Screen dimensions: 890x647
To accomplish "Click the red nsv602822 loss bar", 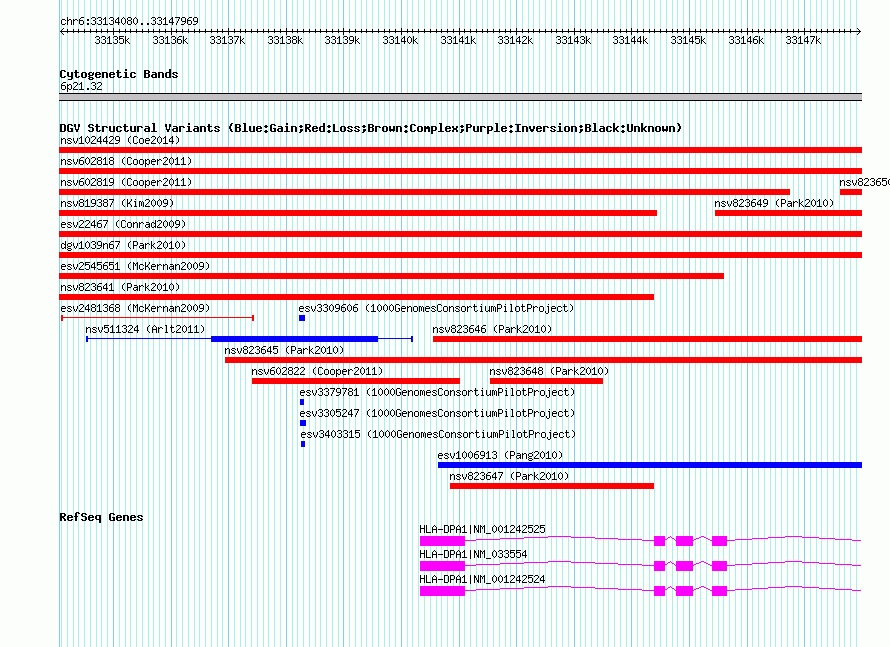I will point(356,381).
